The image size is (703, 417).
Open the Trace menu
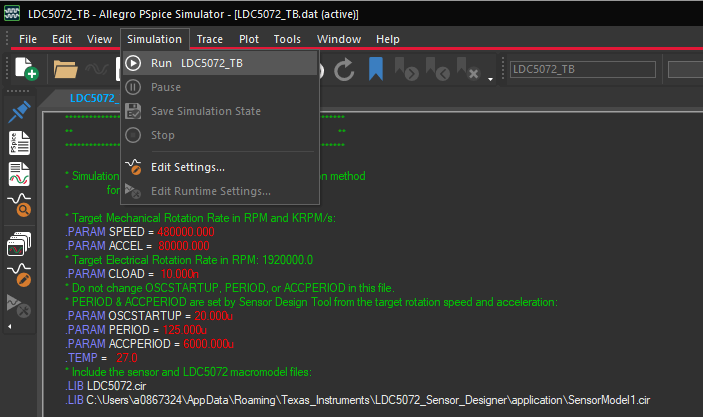point(210,39)
